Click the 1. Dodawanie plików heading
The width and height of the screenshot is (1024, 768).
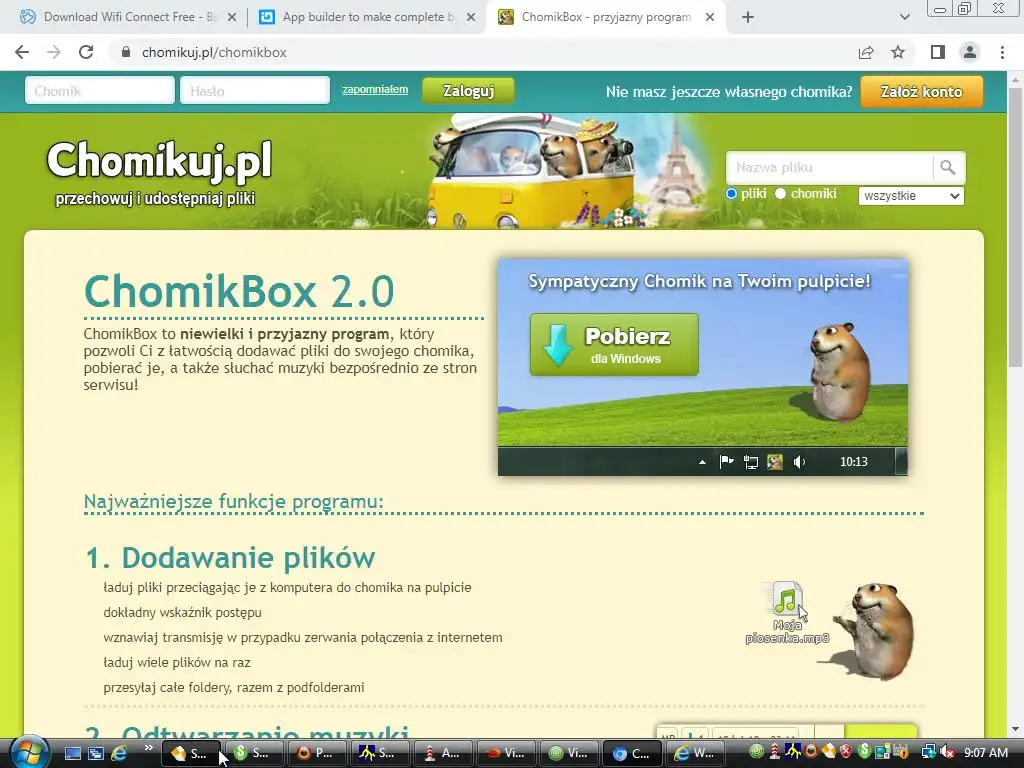coord(231,558)
